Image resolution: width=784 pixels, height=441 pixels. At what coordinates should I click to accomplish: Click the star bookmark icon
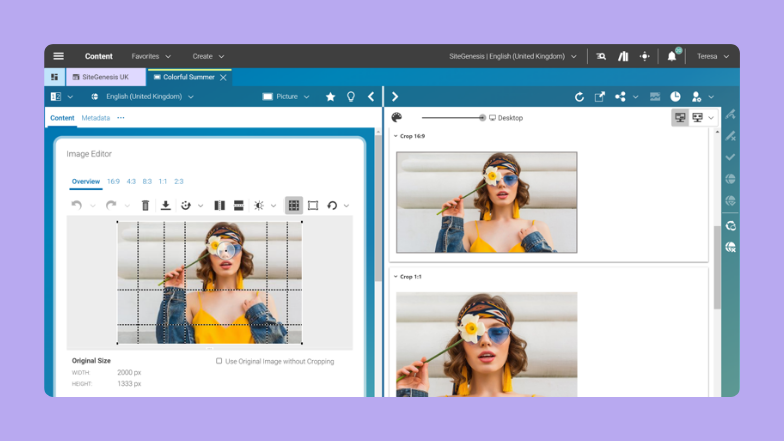pyautogui.click(x=331, y=97)
